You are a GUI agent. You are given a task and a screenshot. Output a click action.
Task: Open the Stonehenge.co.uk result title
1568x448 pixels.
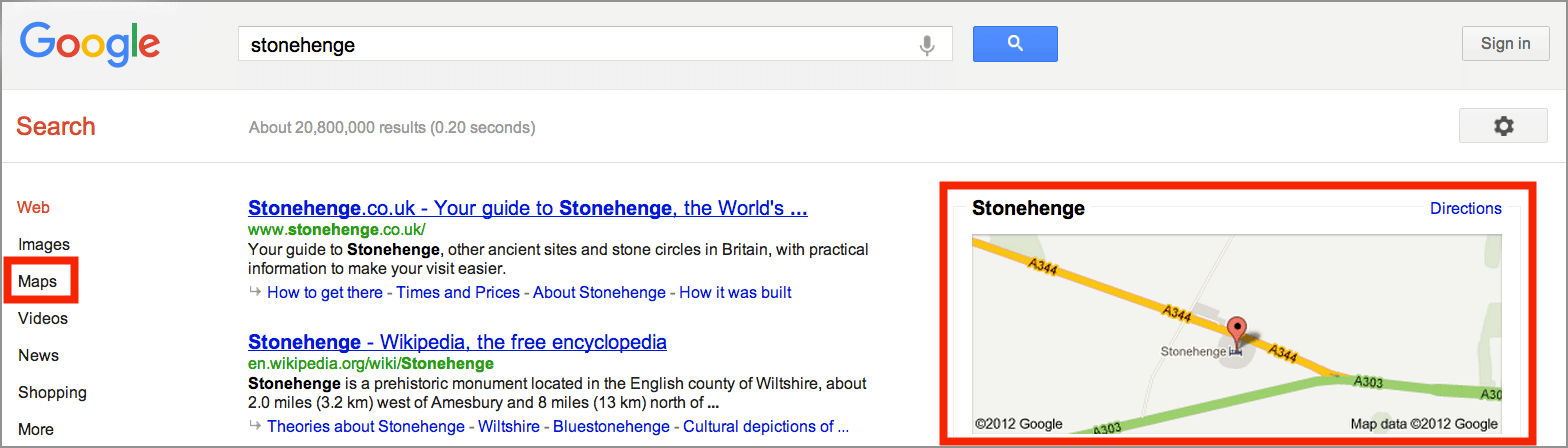coord(527,209)
